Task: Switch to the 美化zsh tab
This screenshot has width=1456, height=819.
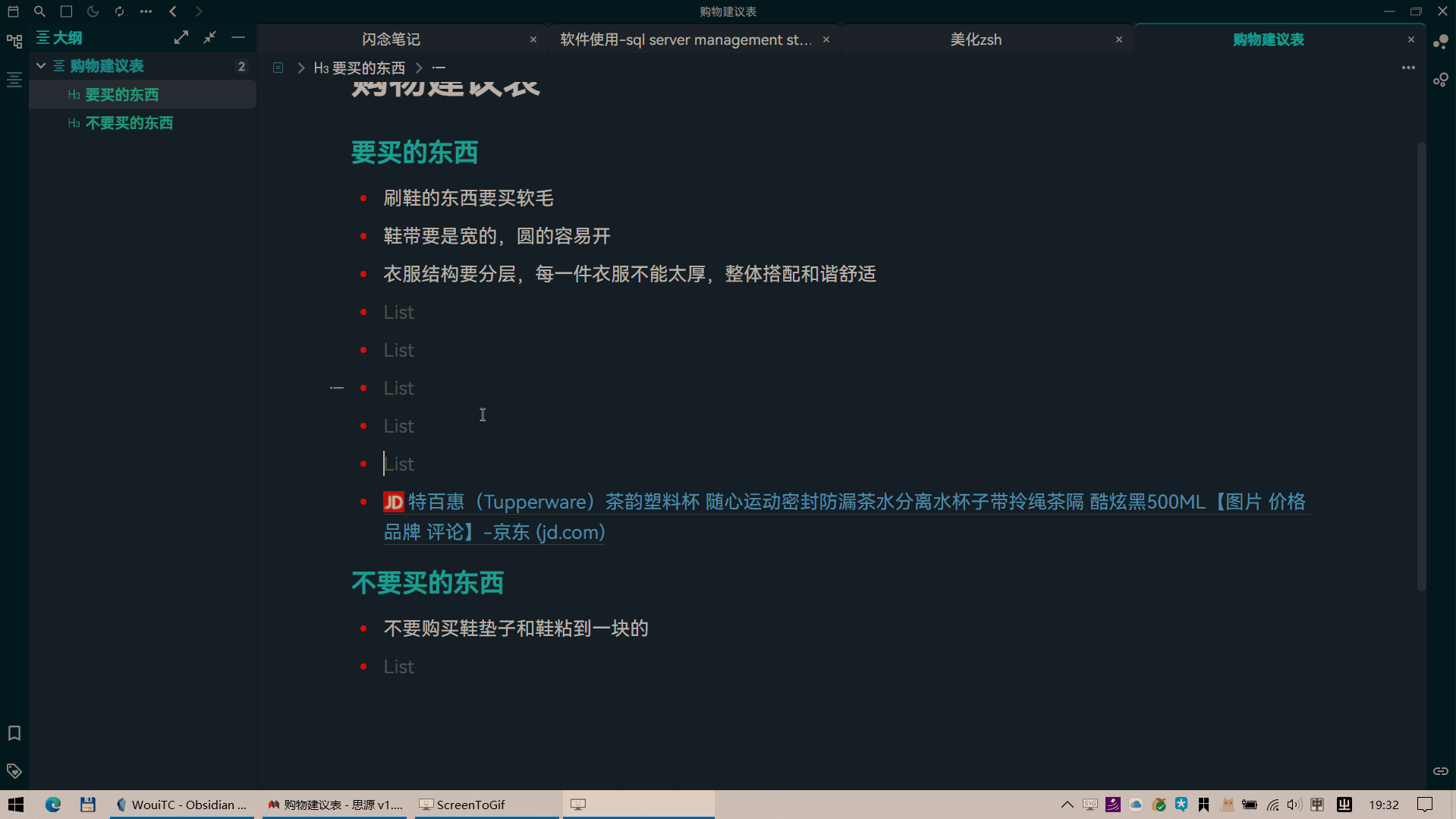Action: coord(976,39)
